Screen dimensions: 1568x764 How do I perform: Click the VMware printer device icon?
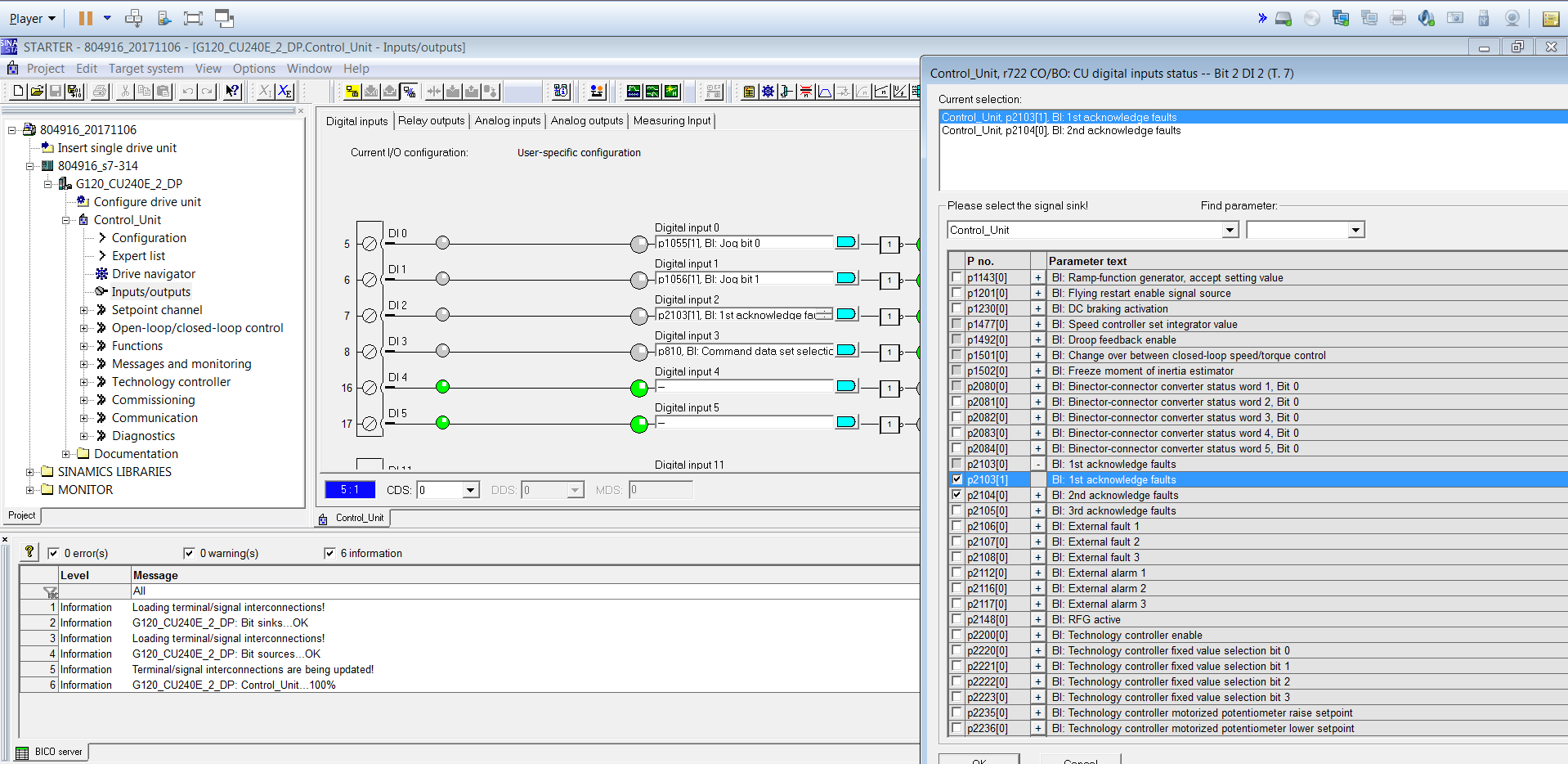(1398, 18)
